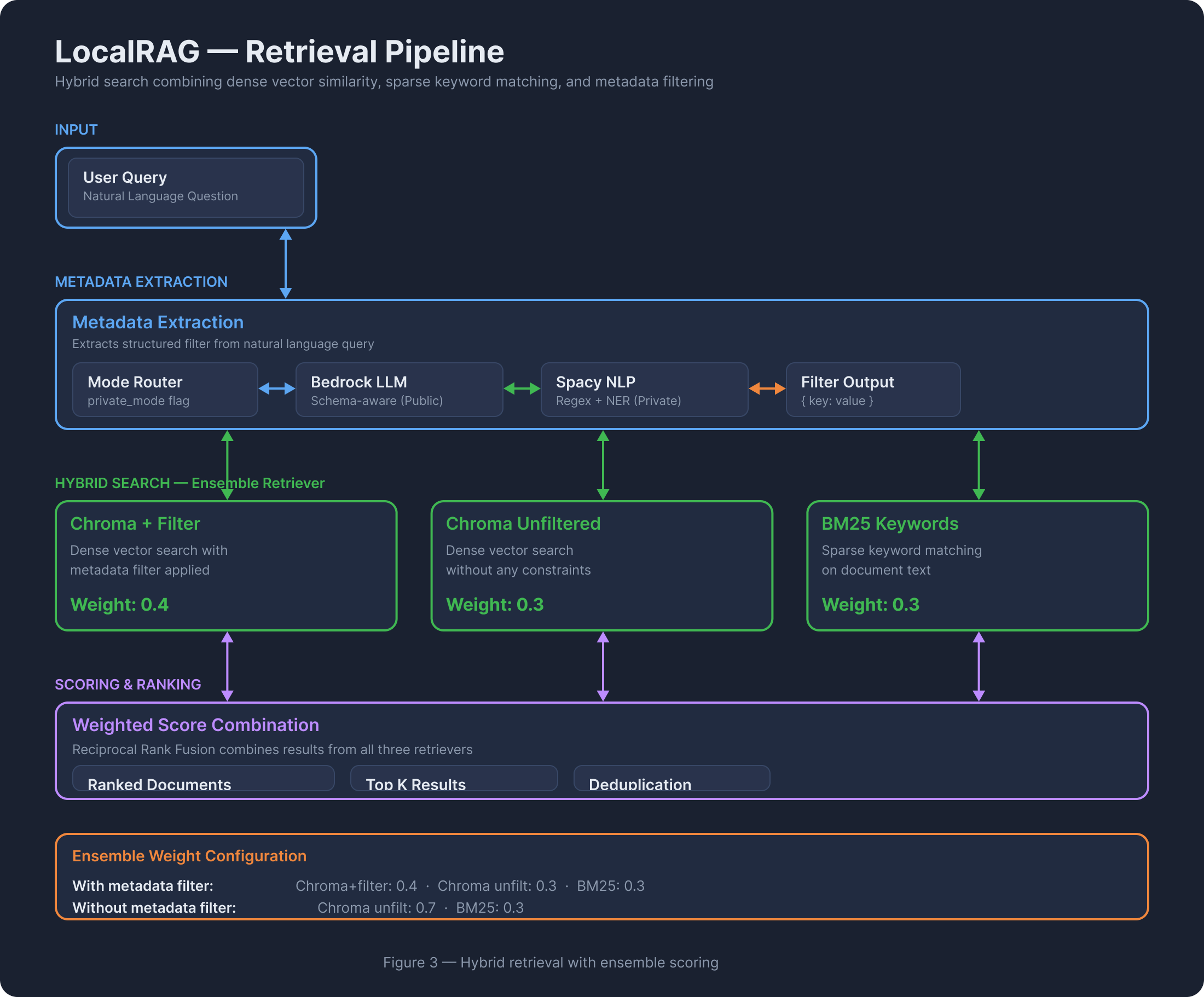1204x997 pixels.
Task: Click the Figure 3 caption text
Action: coord(551,962)
